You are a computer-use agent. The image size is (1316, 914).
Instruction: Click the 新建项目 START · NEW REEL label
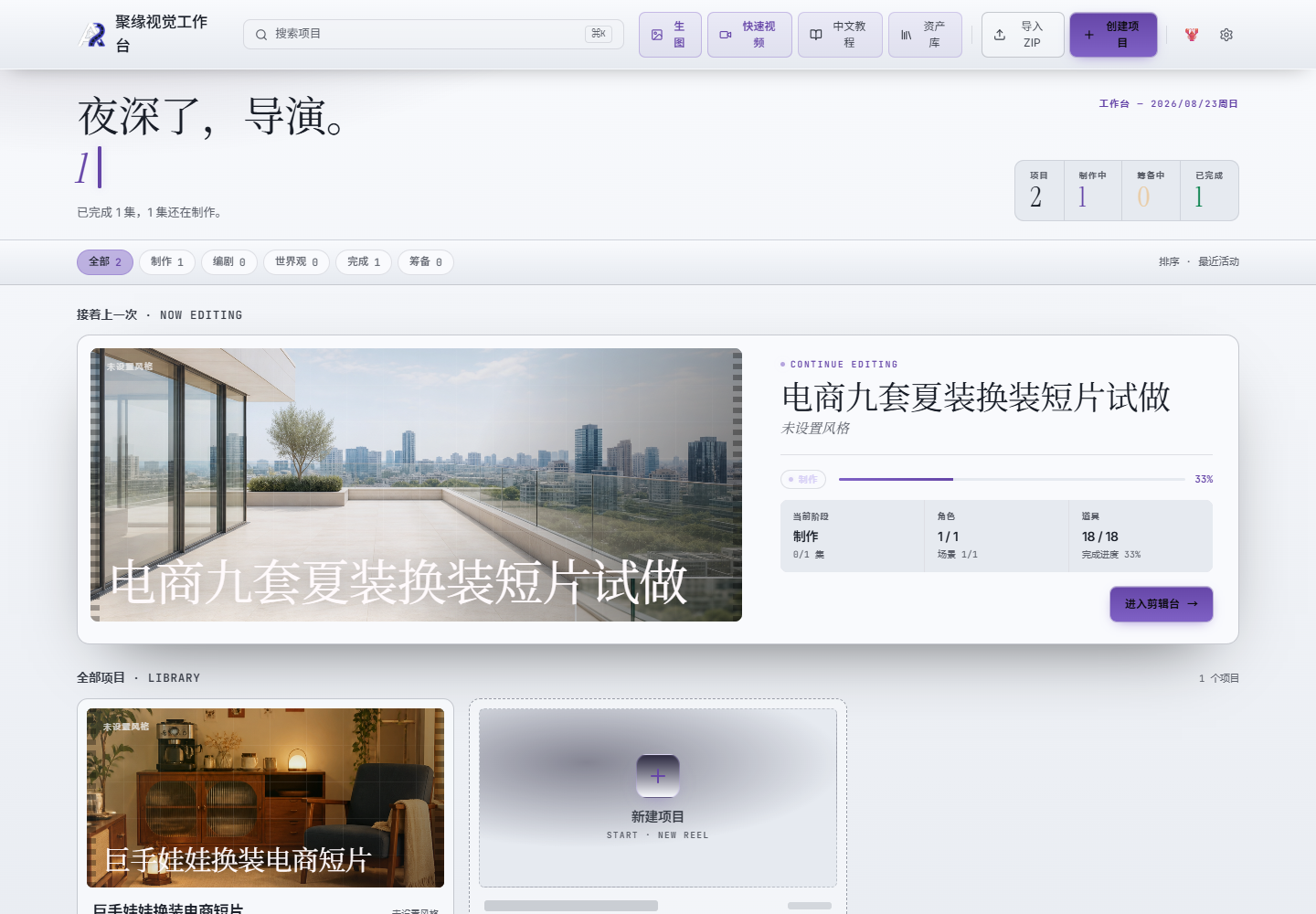click(x=658, y=824)
